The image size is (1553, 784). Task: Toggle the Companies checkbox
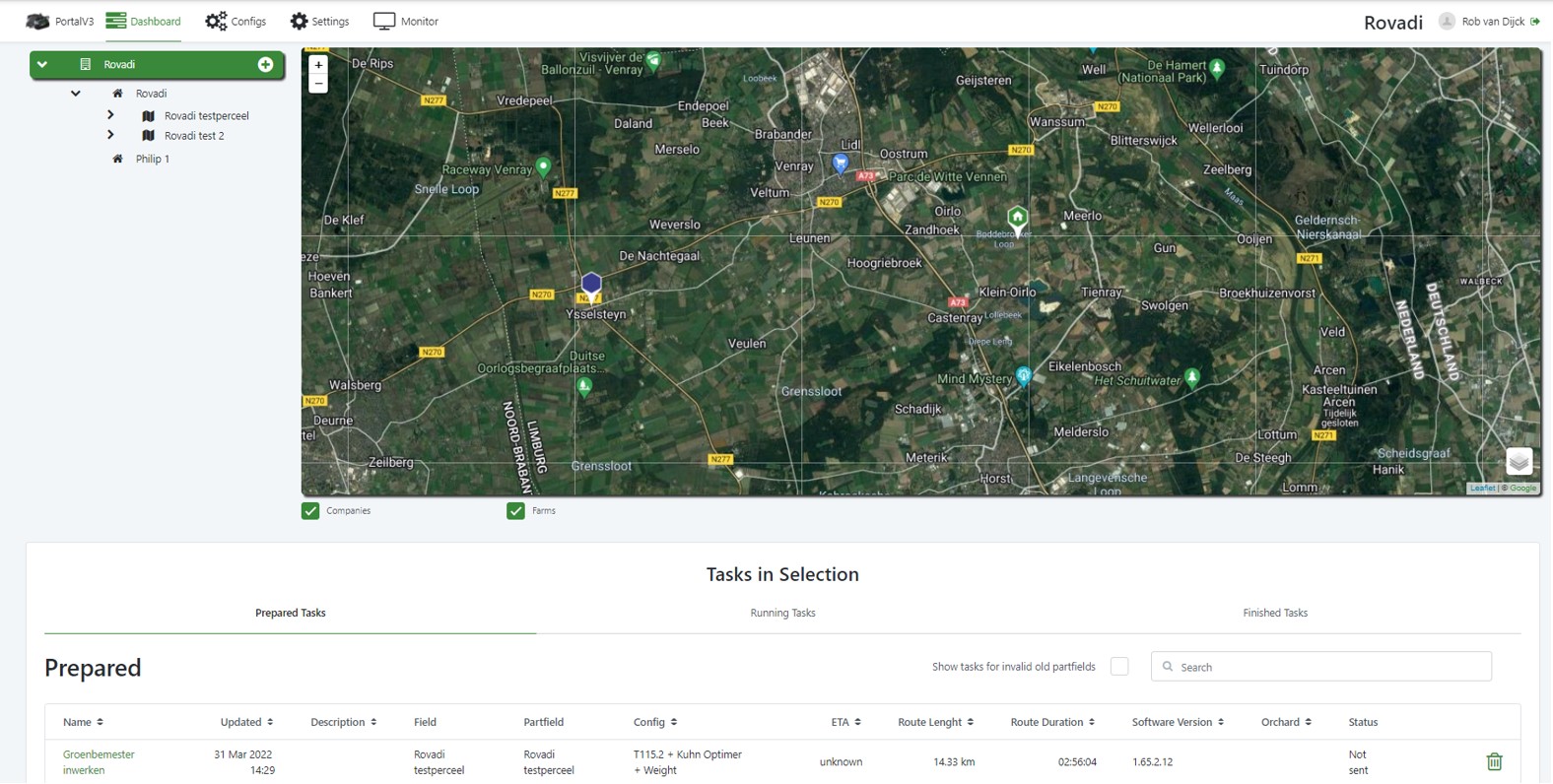(x=310, y=510)
